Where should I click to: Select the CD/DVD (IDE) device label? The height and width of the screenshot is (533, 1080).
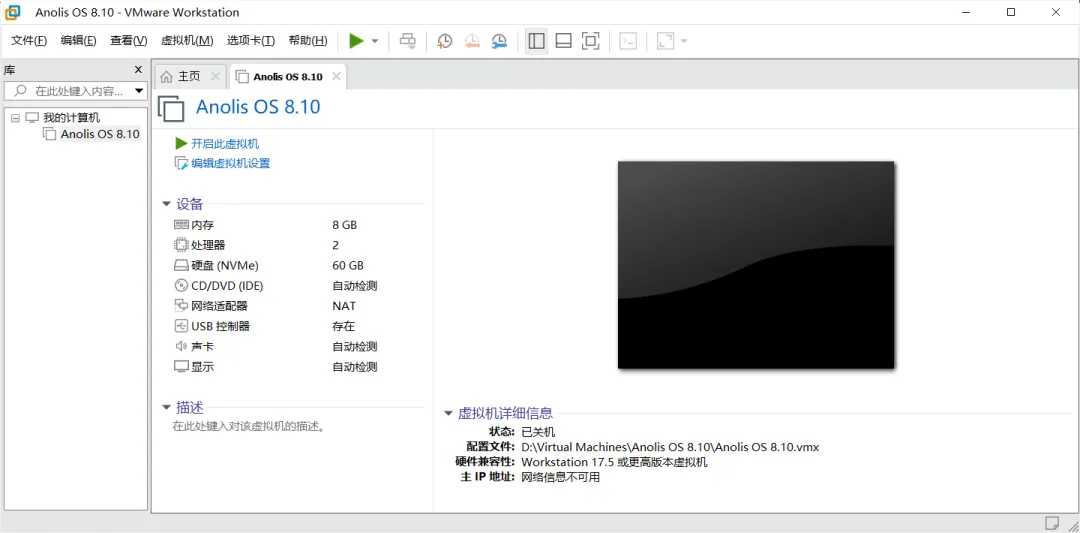(x=227, y=285)
